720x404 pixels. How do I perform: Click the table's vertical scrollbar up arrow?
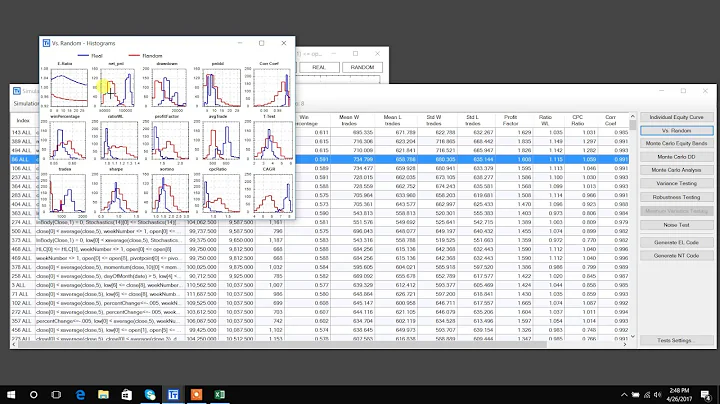tap(632, 117)
